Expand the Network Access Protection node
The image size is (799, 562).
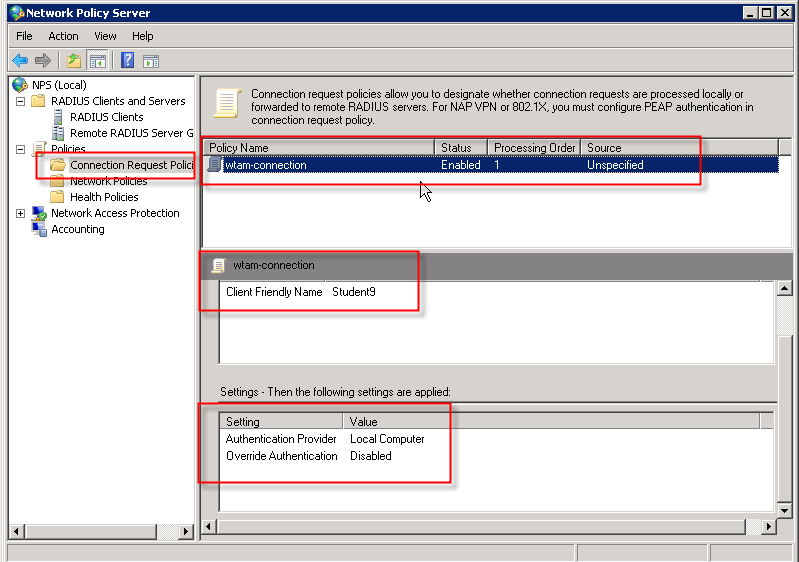(x=20, y=213)
